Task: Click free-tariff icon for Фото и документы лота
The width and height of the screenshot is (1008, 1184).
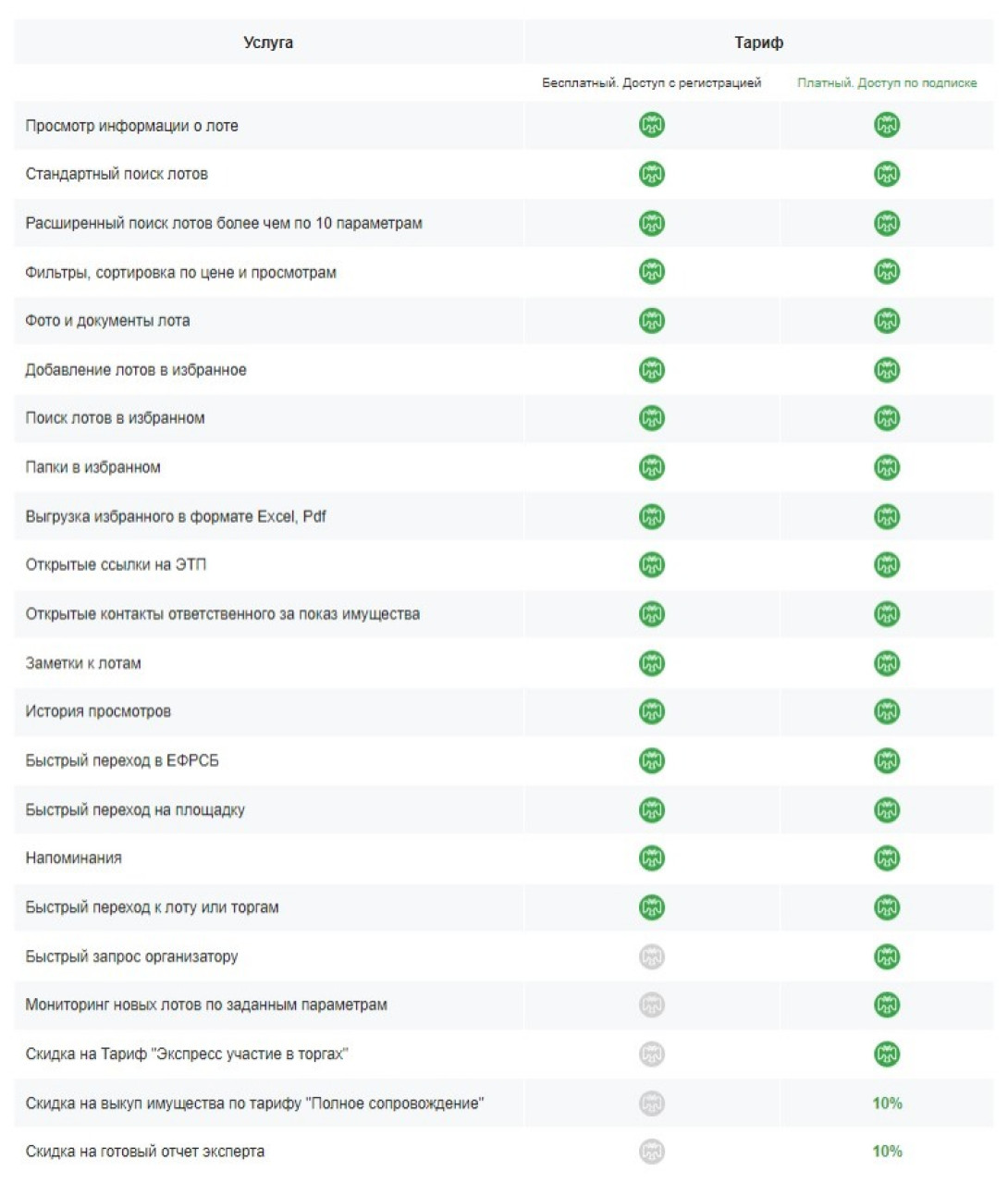Action: 652,321
